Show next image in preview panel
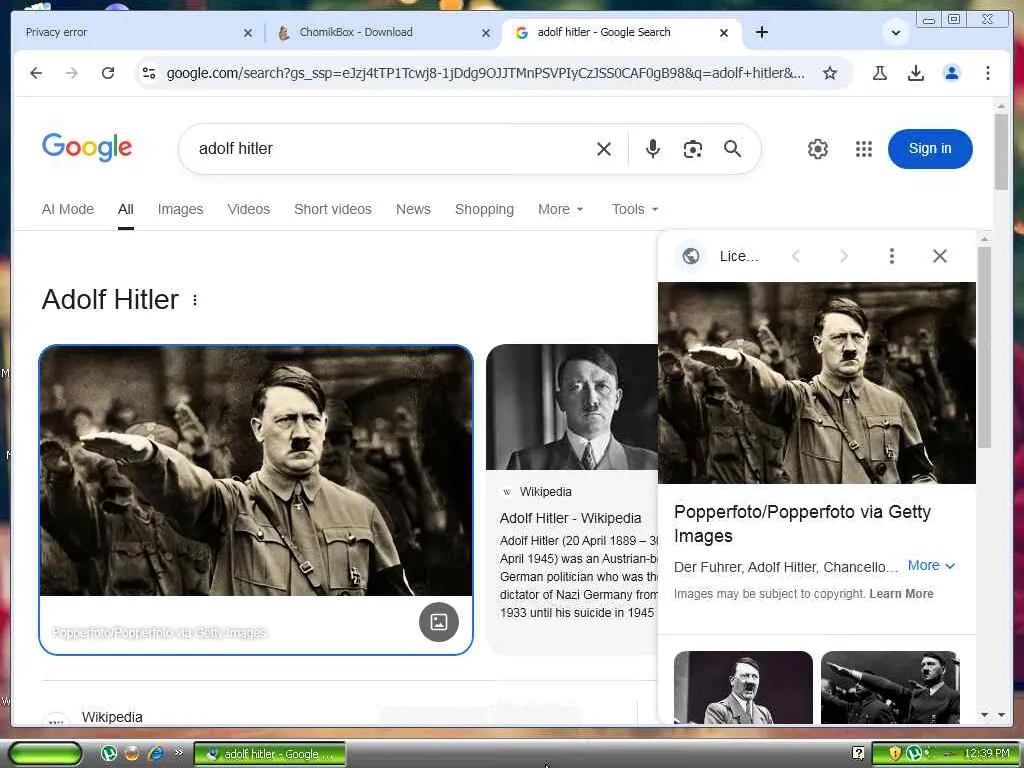This screenshot has width=1024, height=768. [844, 256]
